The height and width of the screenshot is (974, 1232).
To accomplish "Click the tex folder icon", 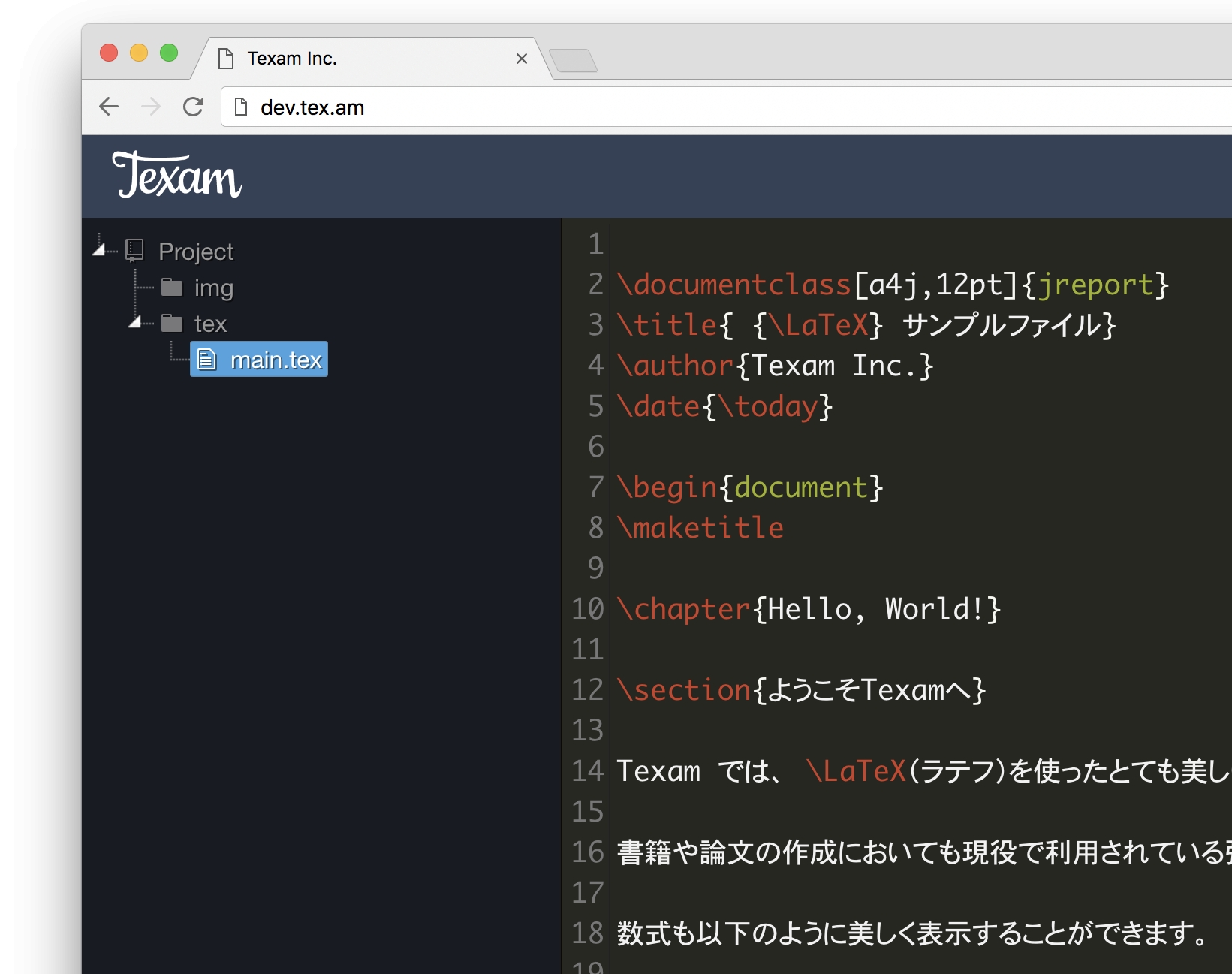I will tap(172, 323).
